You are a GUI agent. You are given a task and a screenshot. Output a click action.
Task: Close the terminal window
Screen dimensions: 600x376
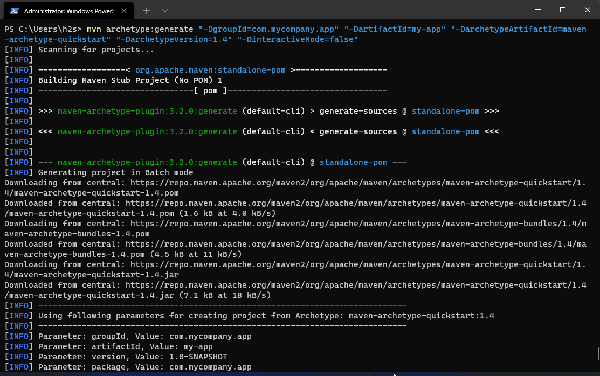(587, 10)
